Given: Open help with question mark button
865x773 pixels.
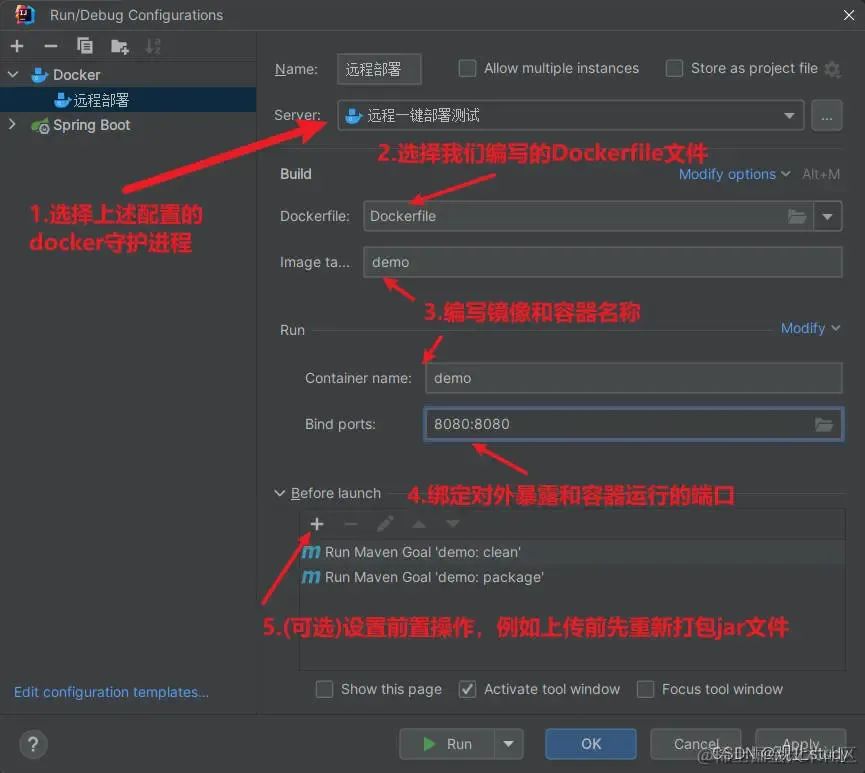Looking at the screenshot, I should (33, 744).
